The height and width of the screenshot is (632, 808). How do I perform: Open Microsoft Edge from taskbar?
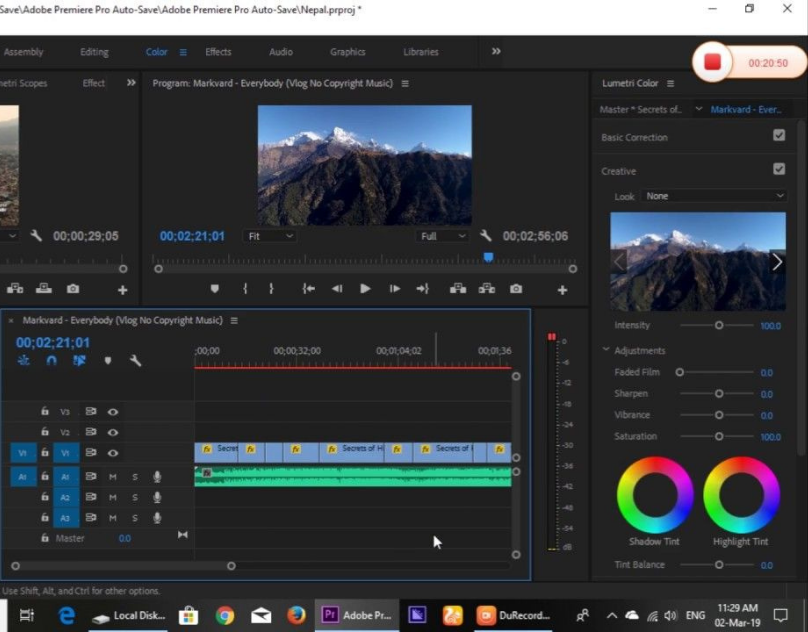(x=66, y=615)
